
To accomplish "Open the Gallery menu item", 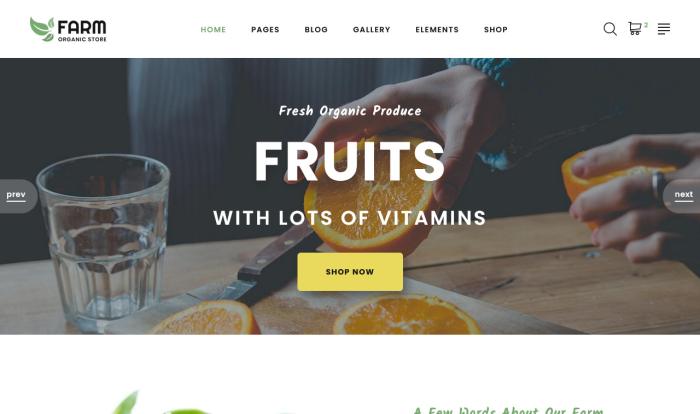I will [x=371, y=29].
